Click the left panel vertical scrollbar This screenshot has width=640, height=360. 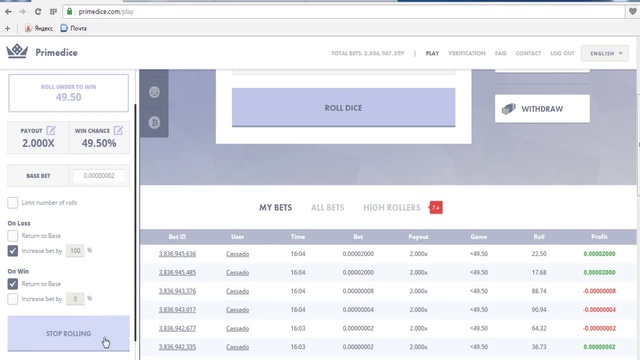[135, 222]
